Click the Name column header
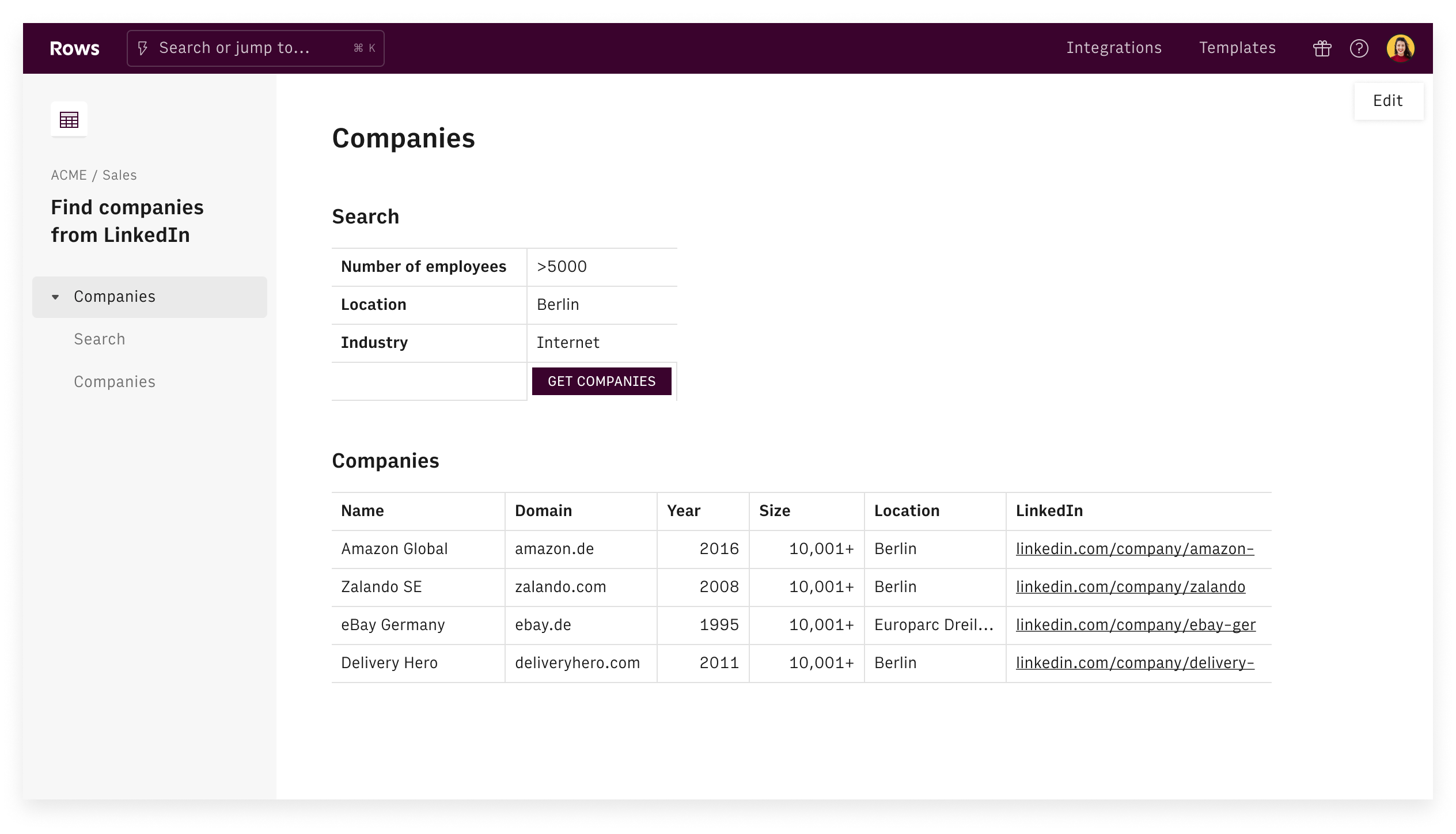 [418, 511]
